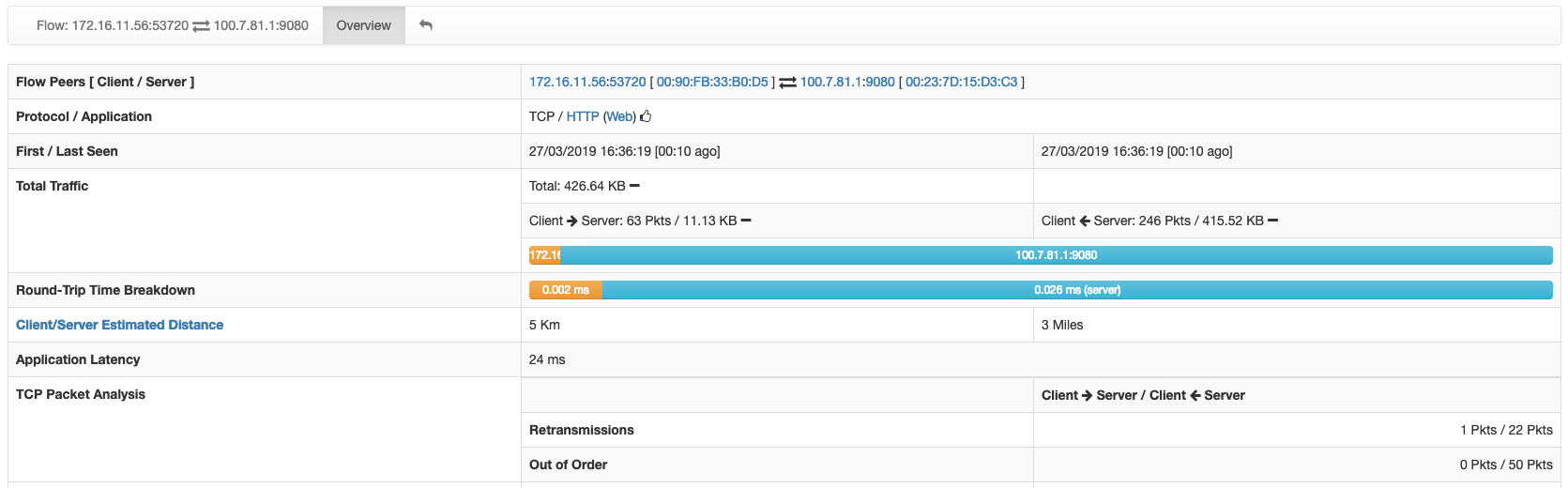Image resolution: width=1568 pixels, height=488 pixels.
Task: Open Client/Server Estimated Distance link
Action: (x=119, y=325)
